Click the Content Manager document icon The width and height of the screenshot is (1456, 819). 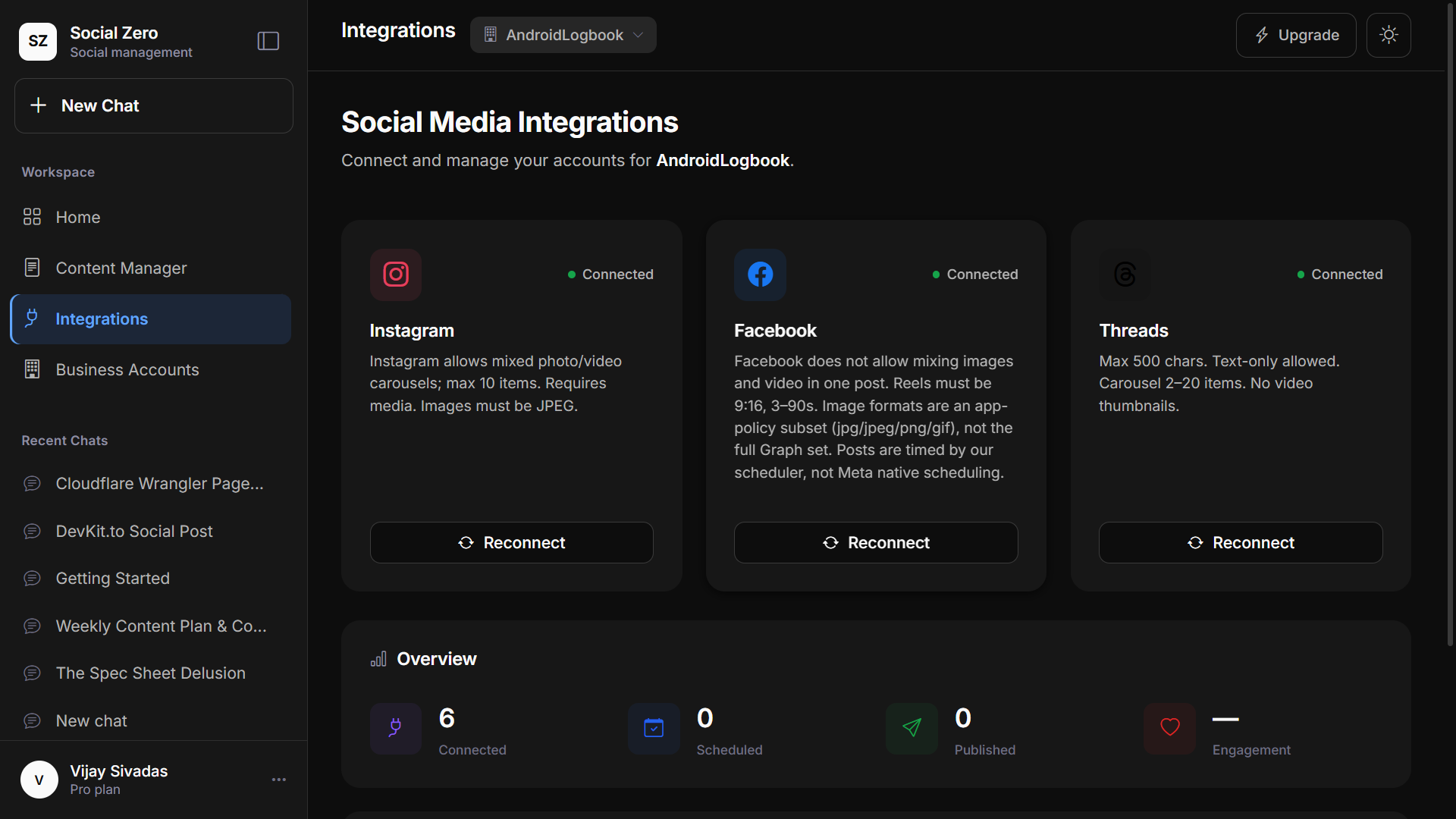(x=32, y=268)
